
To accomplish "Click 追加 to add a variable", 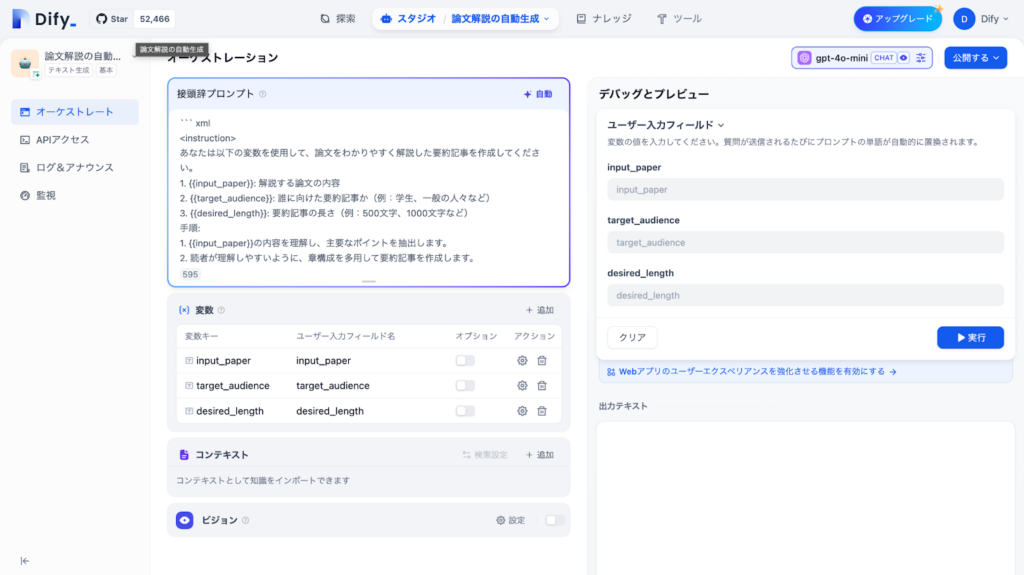I will 539,310.
